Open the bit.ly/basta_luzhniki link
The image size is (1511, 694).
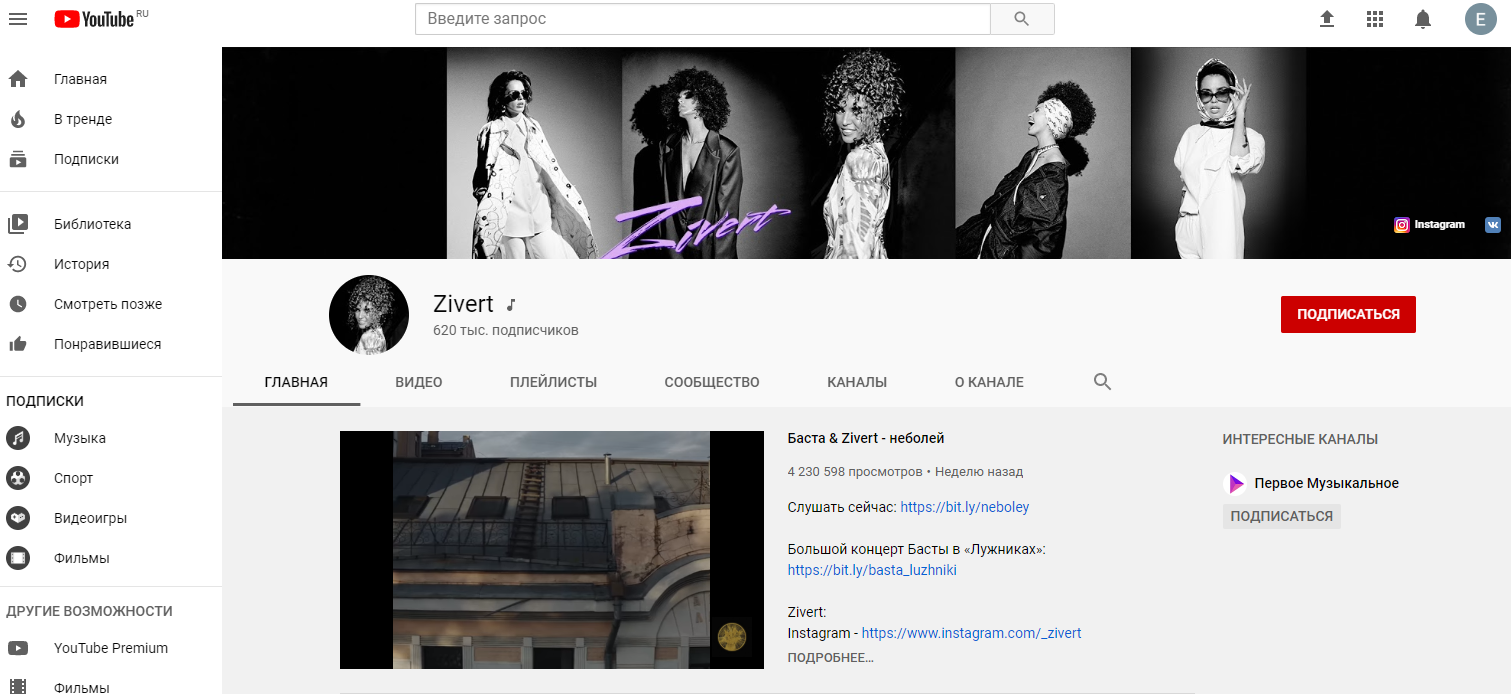click(872, 570)
